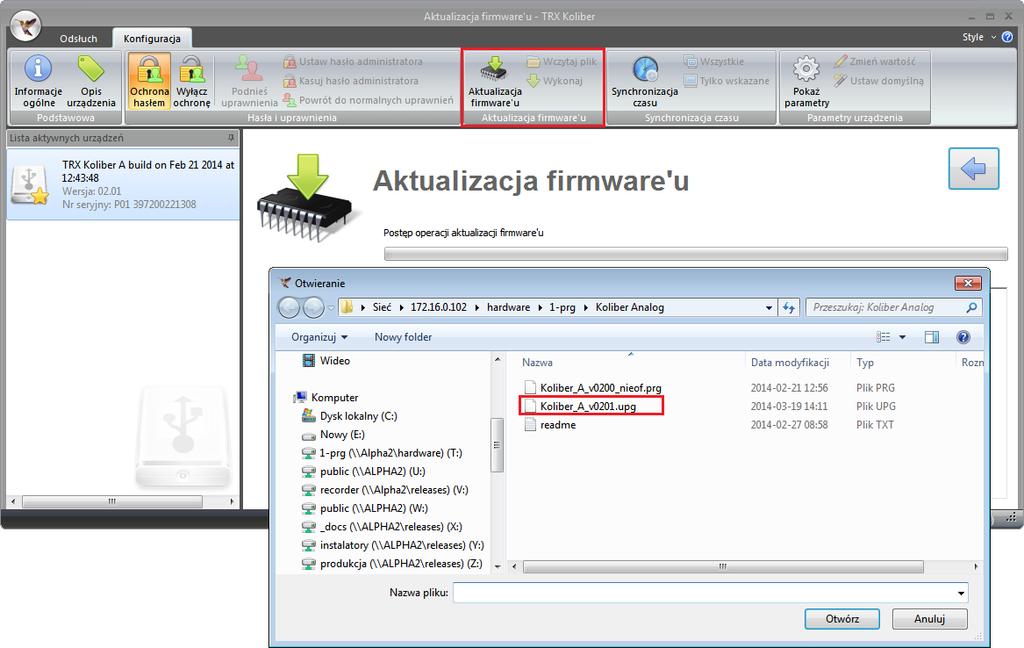Click 172.16.0.102 in address path
The image size is (1024, 648).
click(439, 307)
